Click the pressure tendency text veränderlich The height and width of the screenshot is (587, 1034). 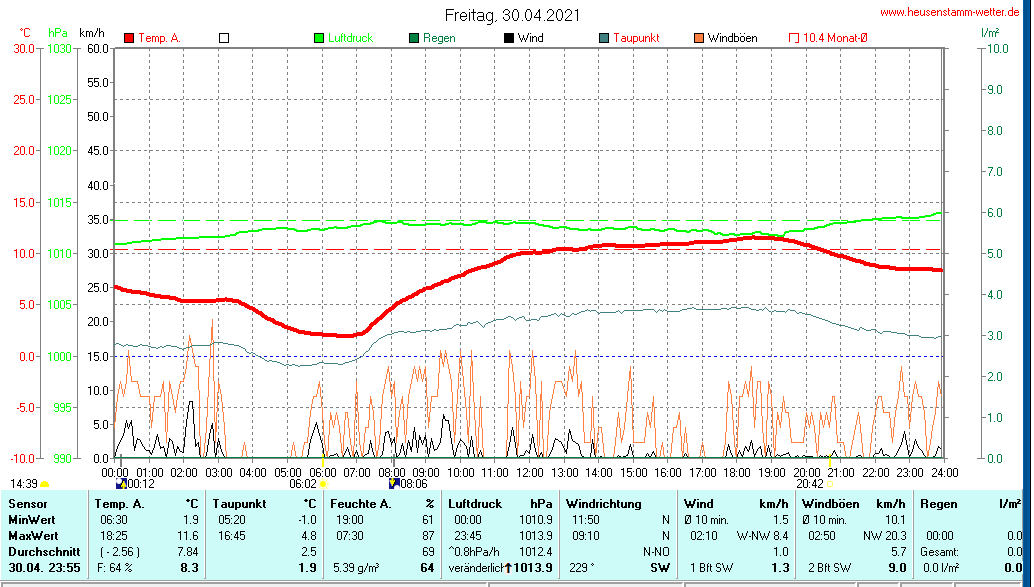click(x=476, y=568)
